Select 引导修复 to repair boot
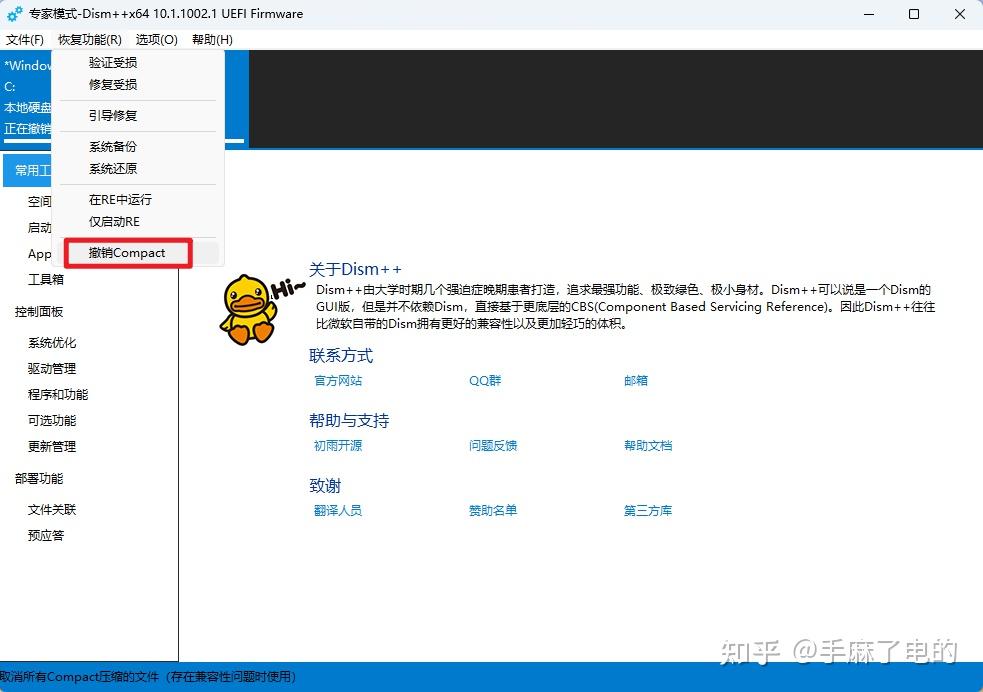This screenshot has height=692, width=983. [x=113, y=114]
